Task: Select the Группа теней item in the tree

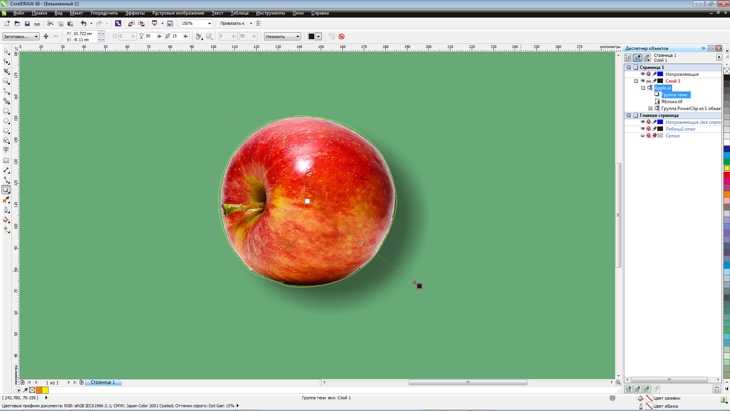Action: click(x=675, y=94)
